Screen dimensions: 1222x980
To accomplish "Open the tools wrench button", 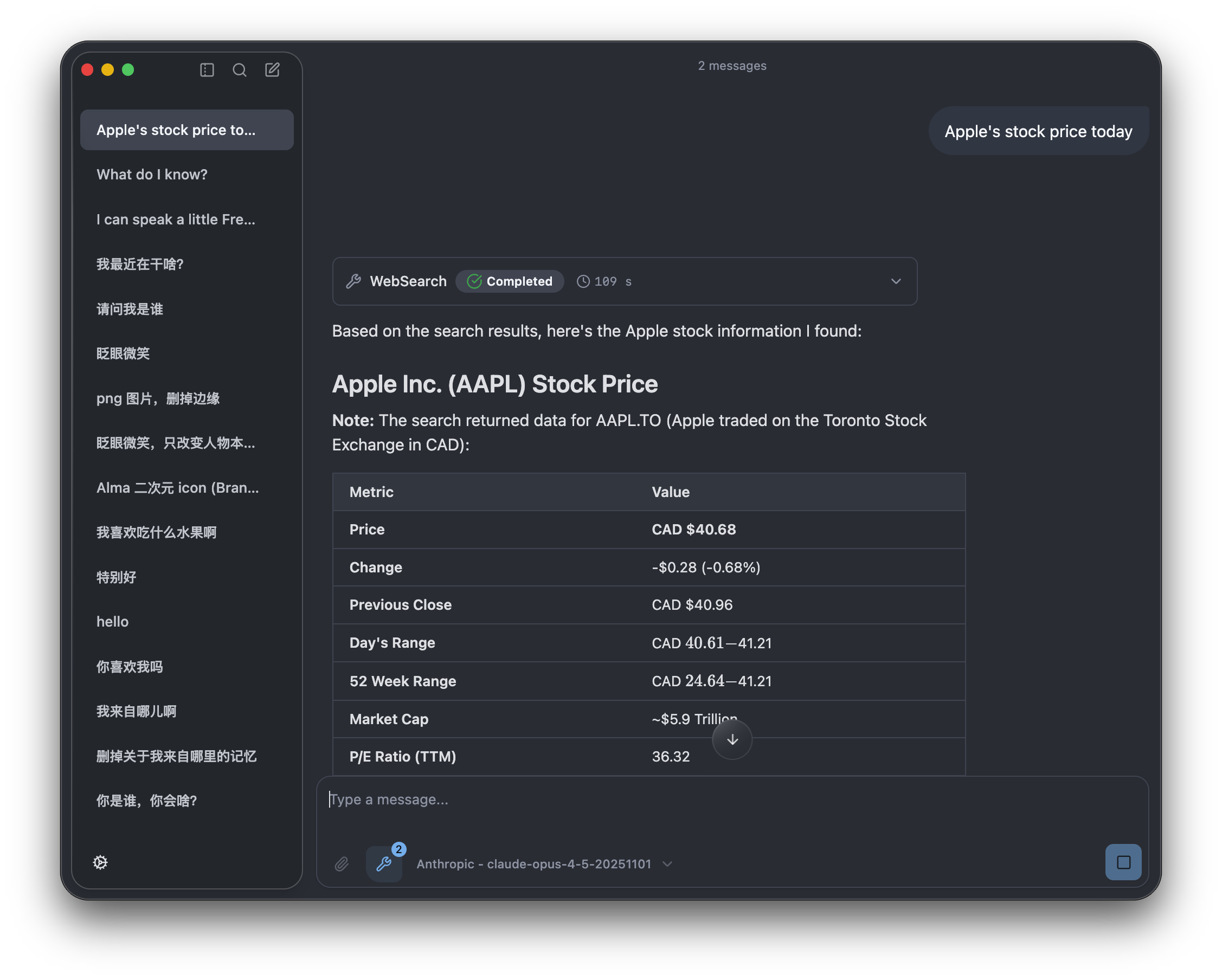I will pyautogui.click(x=384, y=864).
